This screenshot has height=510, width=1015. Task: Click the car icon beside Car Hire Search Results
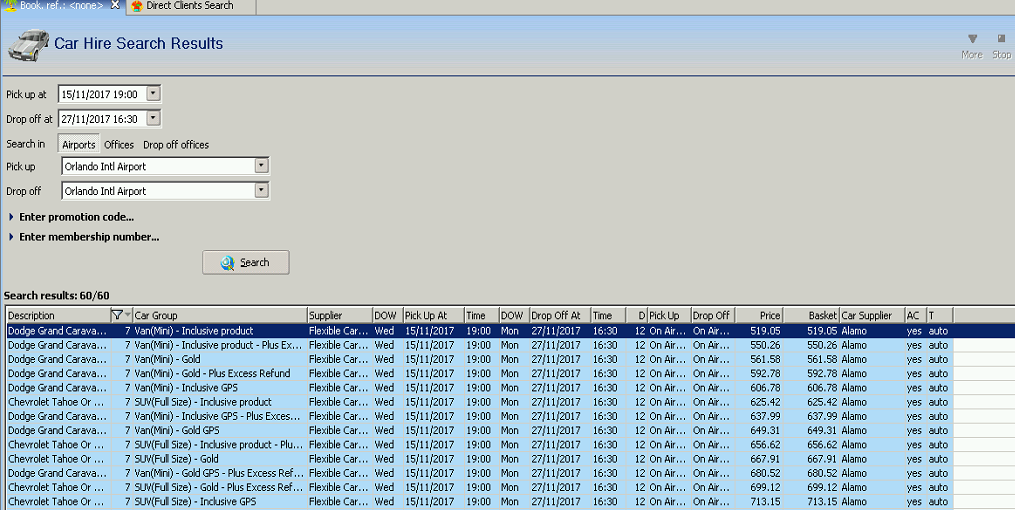(x=28, y=45)
